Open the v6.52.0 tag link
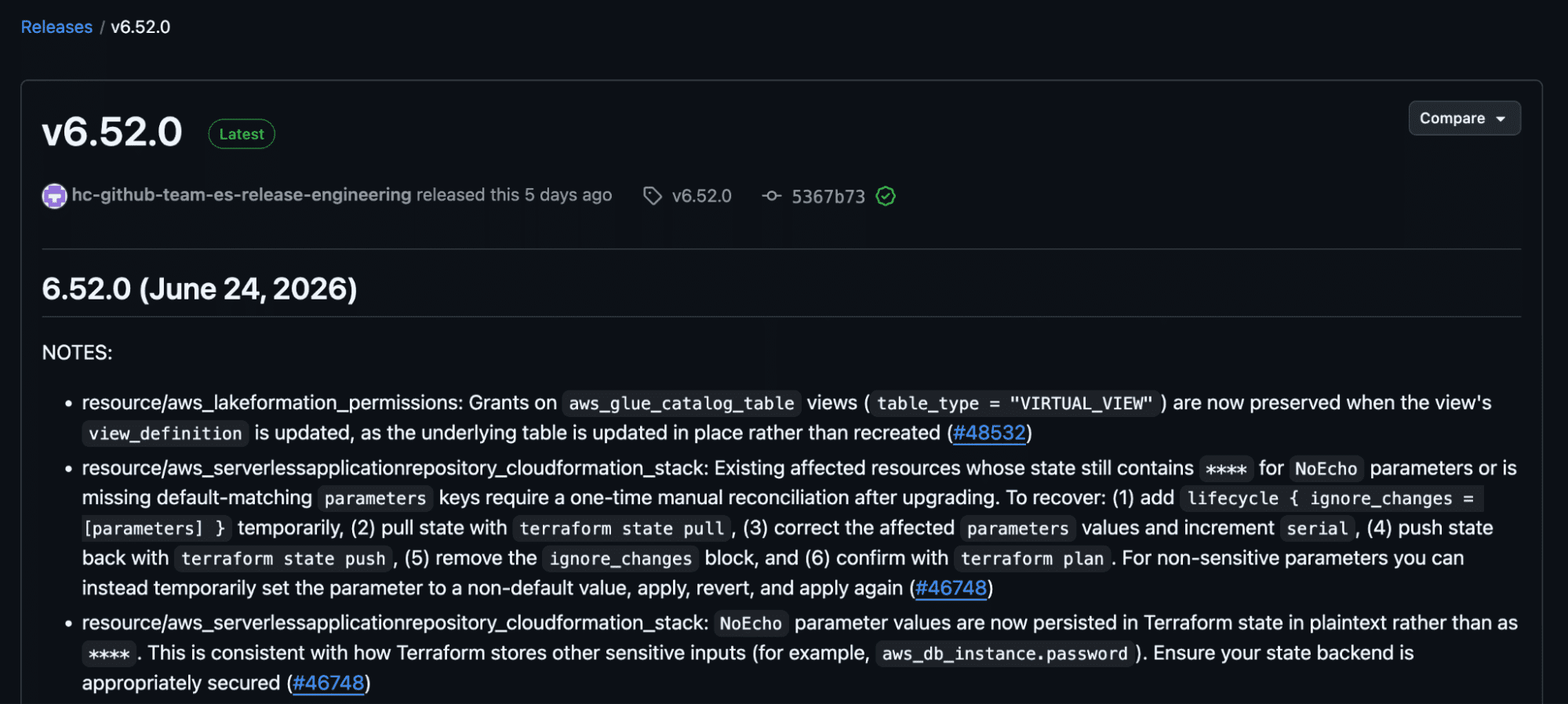 tap(701, 196)
